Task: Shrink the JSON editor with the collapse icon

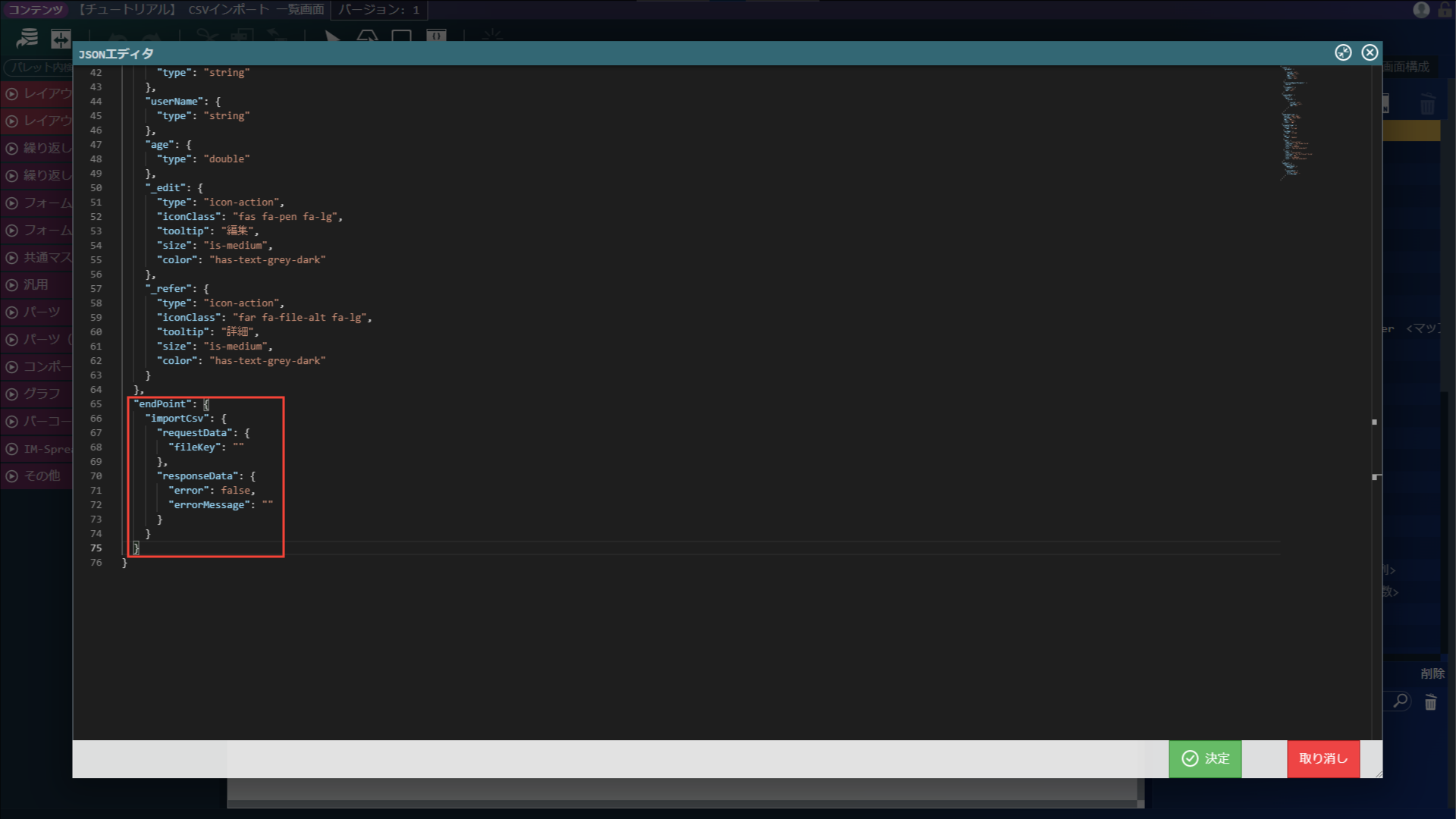Action: click(1343, 52)
